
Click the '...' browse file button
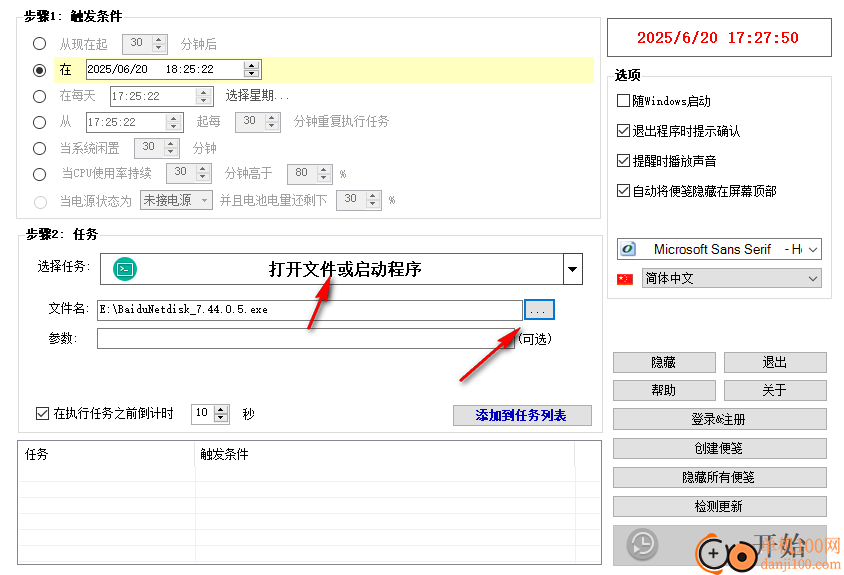tap(539, 310)
